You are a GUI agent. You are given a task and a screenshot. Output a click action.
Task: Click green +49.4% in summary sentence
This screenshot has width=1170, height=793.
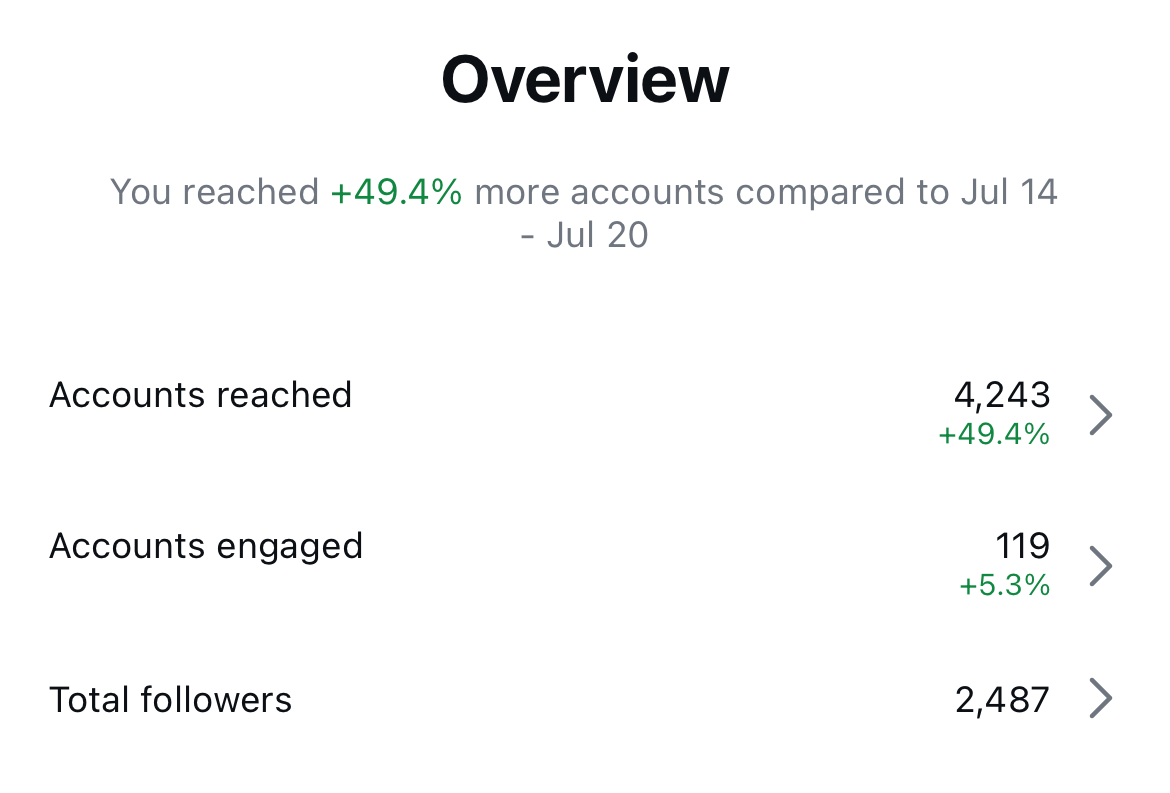(396, 191)
